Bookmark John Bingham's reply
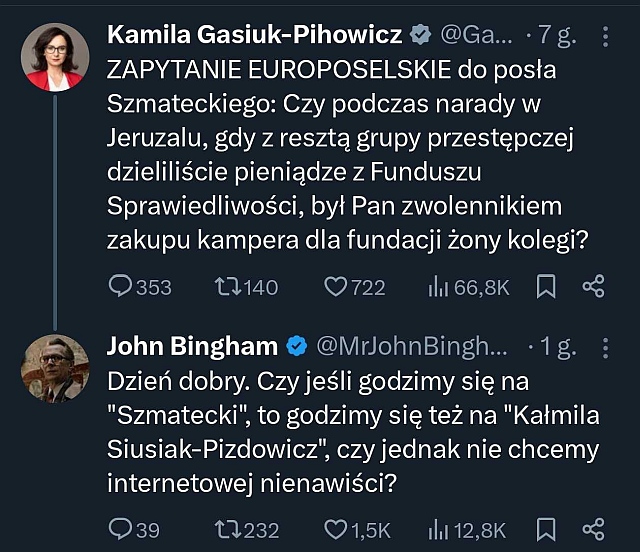The height and width of the screenshot is (552, 640). pyautogui.click(x=546, y=530)
